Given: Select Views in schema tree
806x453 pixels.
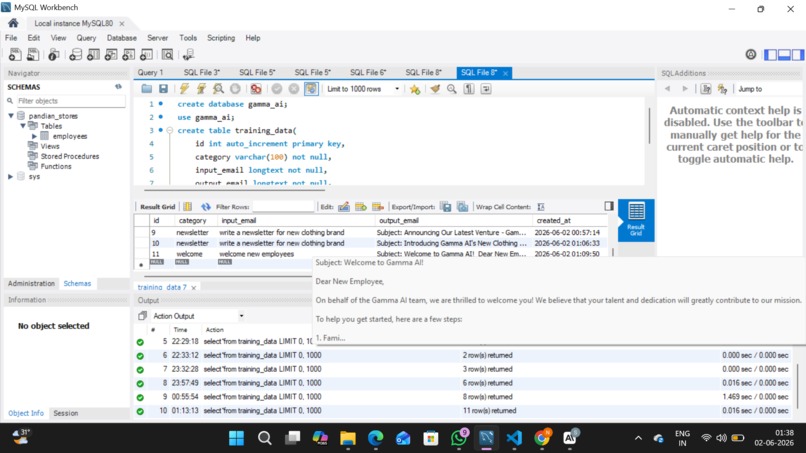Looking at the screenshot, I should click(49, 146).
